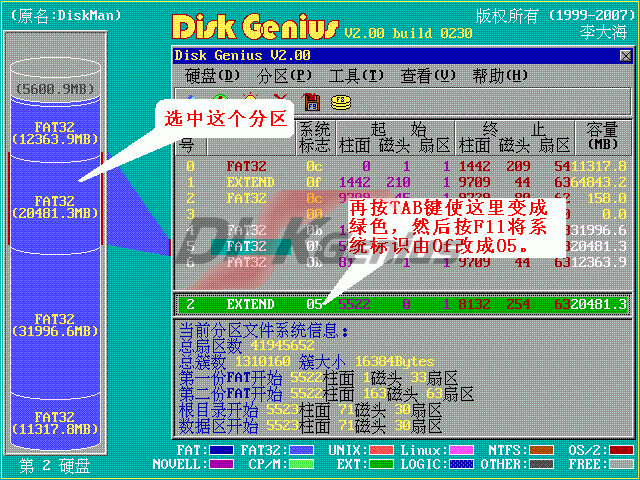The image size is (640, 480).
Task: Click end head 254 in green row
Action: [518, 304]
